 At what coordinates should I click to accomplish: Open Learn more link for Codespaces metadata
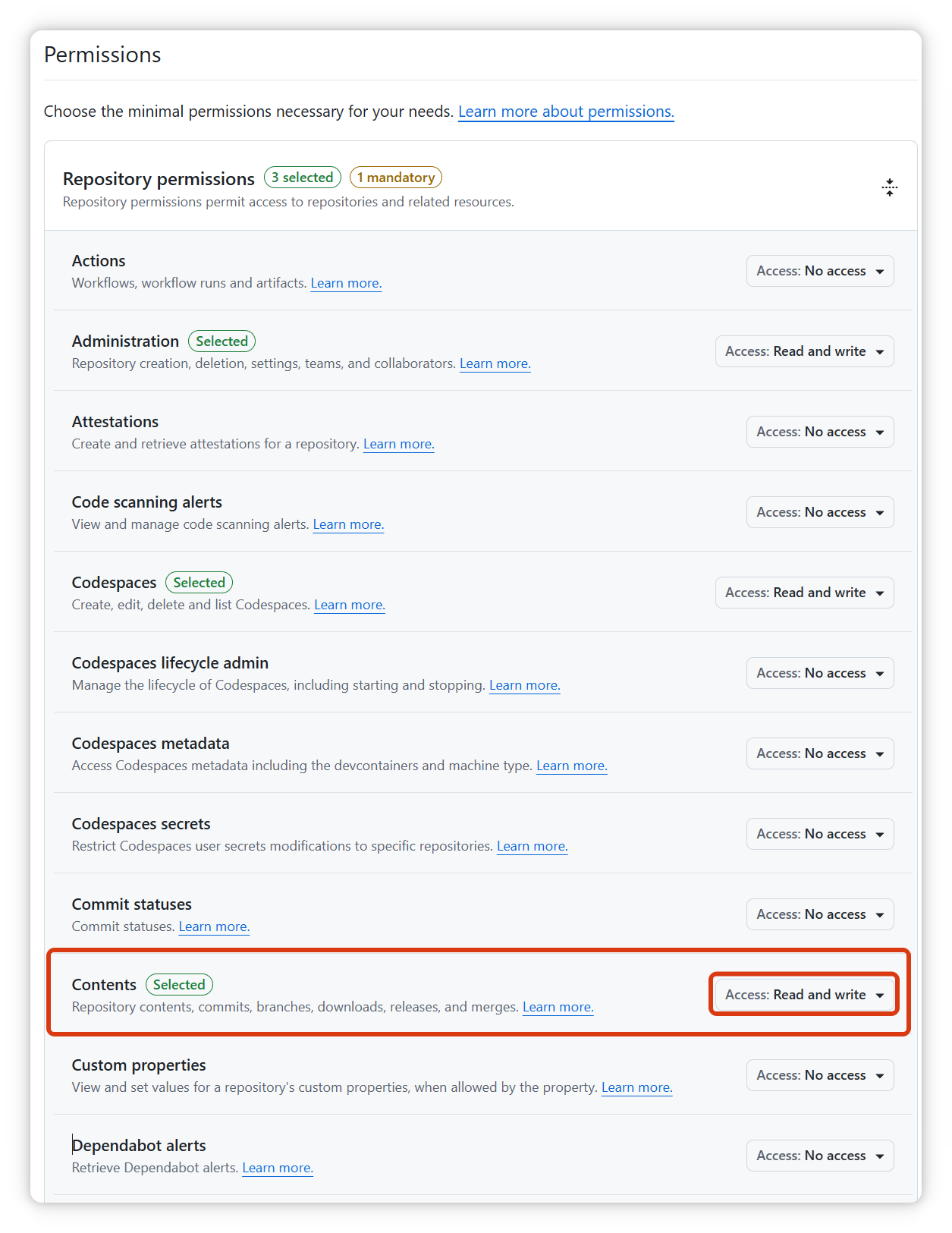coord(572,766)
